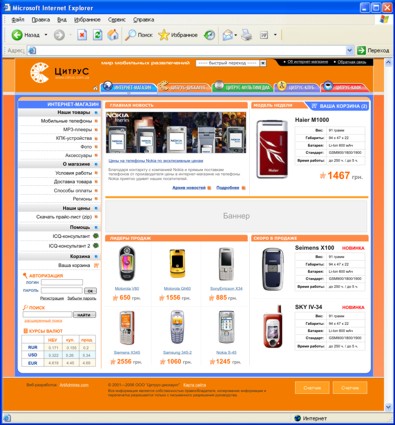Click the Stop page loading icon
The height and width of the screenshot is (425, 395).
click(82, 35)
